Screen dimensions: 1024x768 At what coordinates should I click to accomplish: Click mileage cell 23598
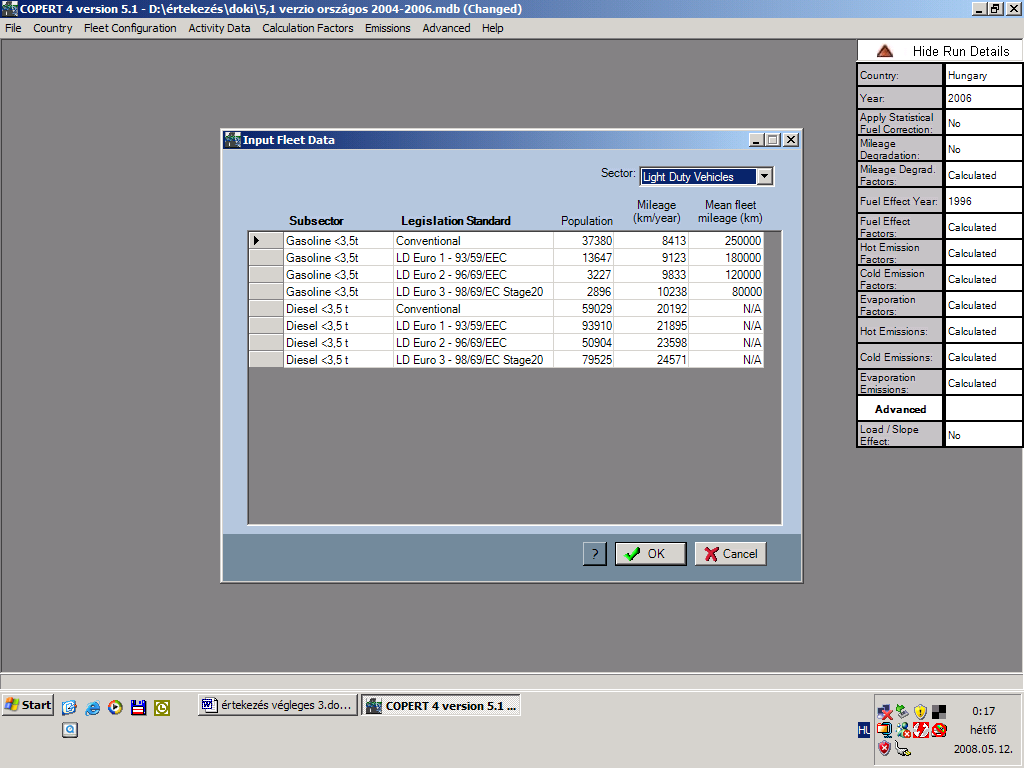[x=651, y=342]
